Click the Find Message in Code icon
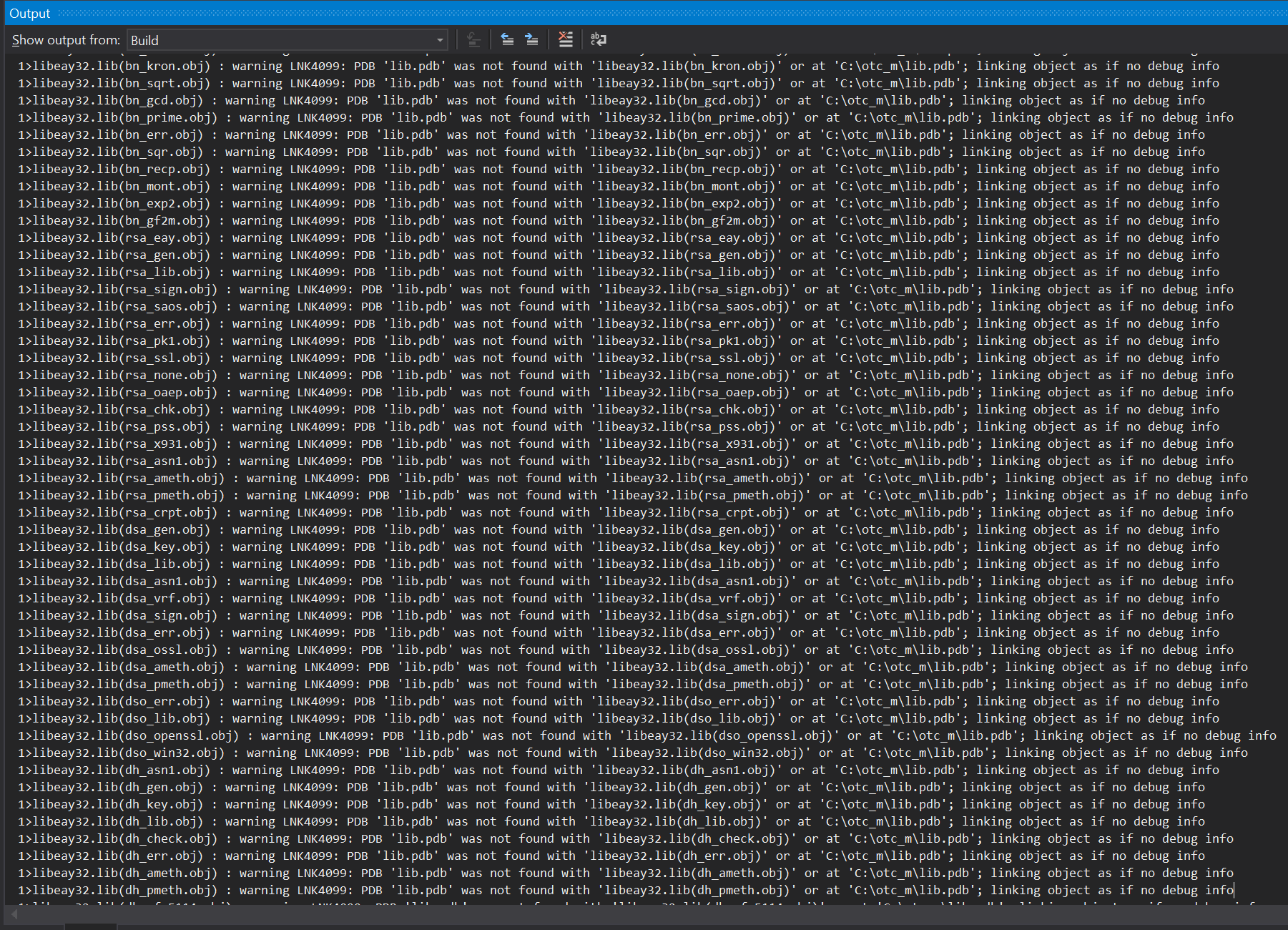 click(473, 39)
